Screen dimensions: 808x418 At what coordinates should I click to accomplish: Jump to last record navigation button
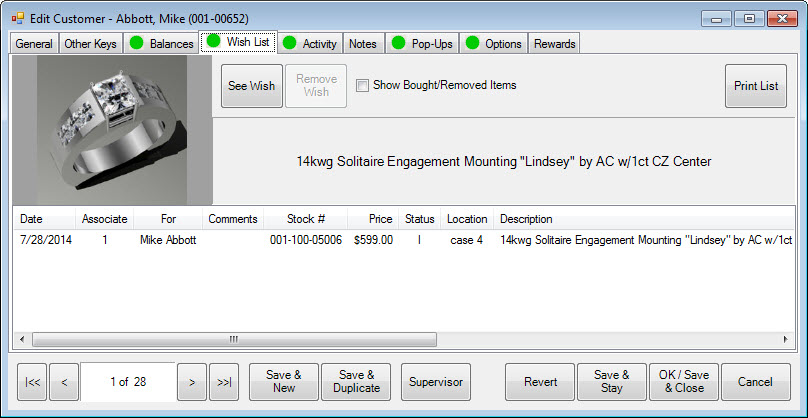click(224, 382)
